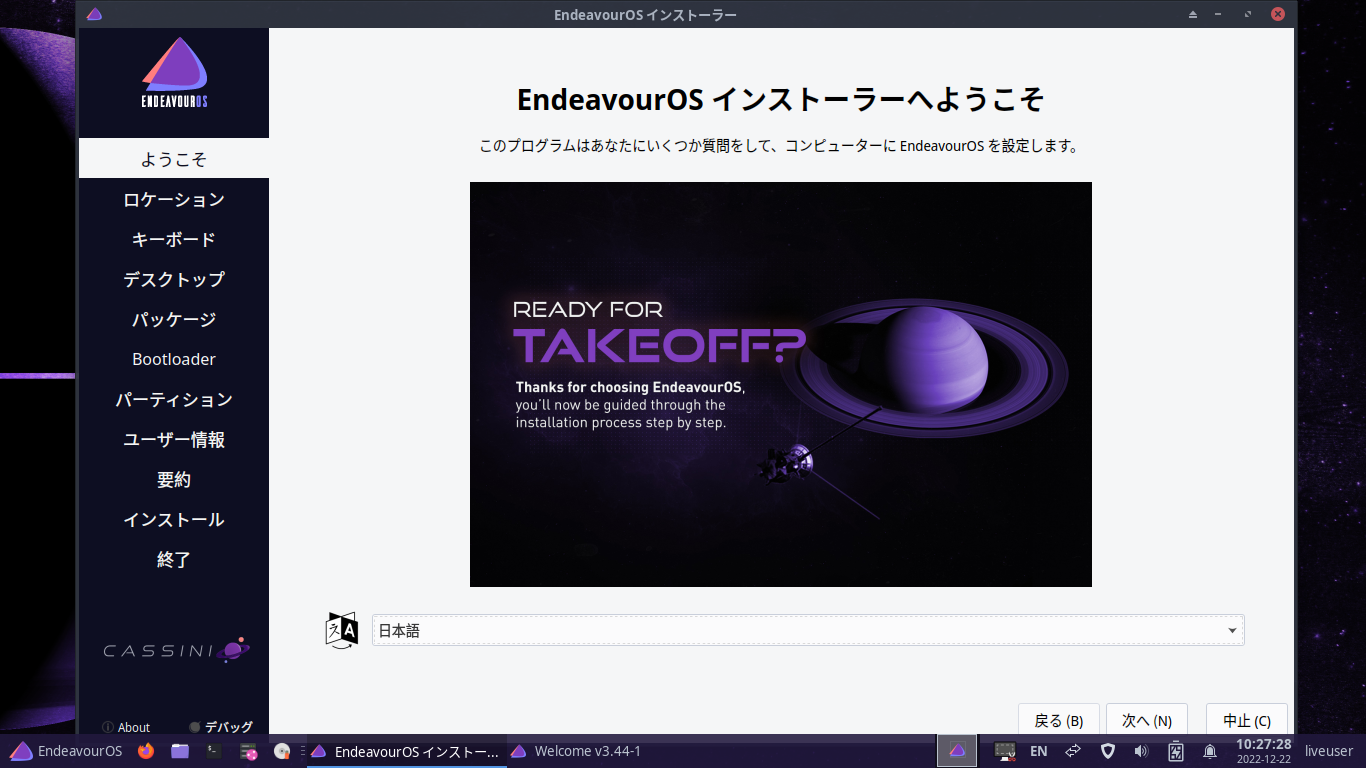This screenshot has width=1366, height=768.
Task: Click the Ready for Takeoff banner image
Action: tap(781, 384)
